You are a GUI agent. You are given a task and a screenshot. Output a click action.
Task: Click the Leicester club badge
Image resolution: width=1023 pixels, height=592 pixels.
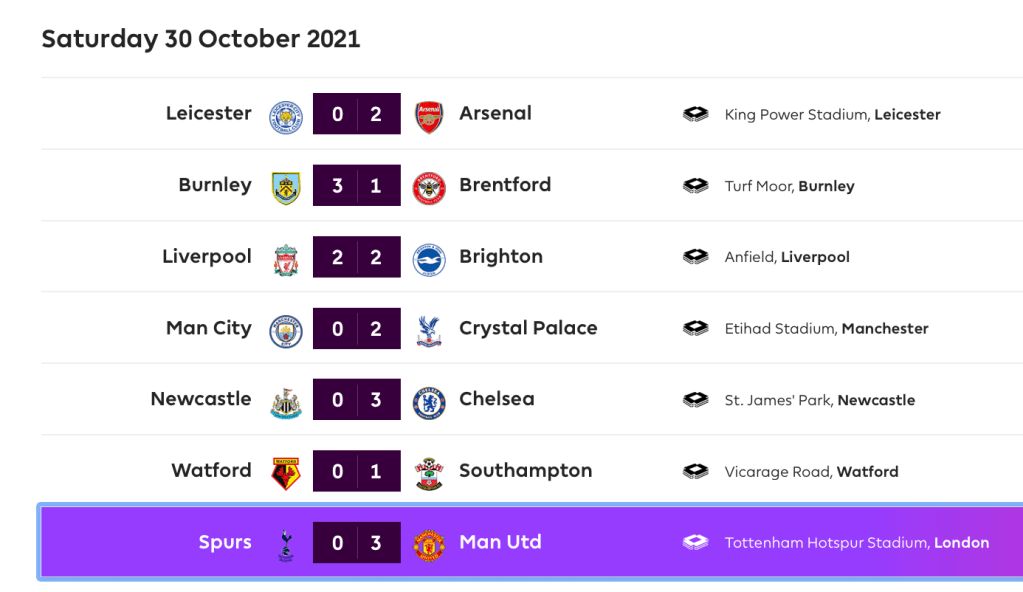coord(286,115)
